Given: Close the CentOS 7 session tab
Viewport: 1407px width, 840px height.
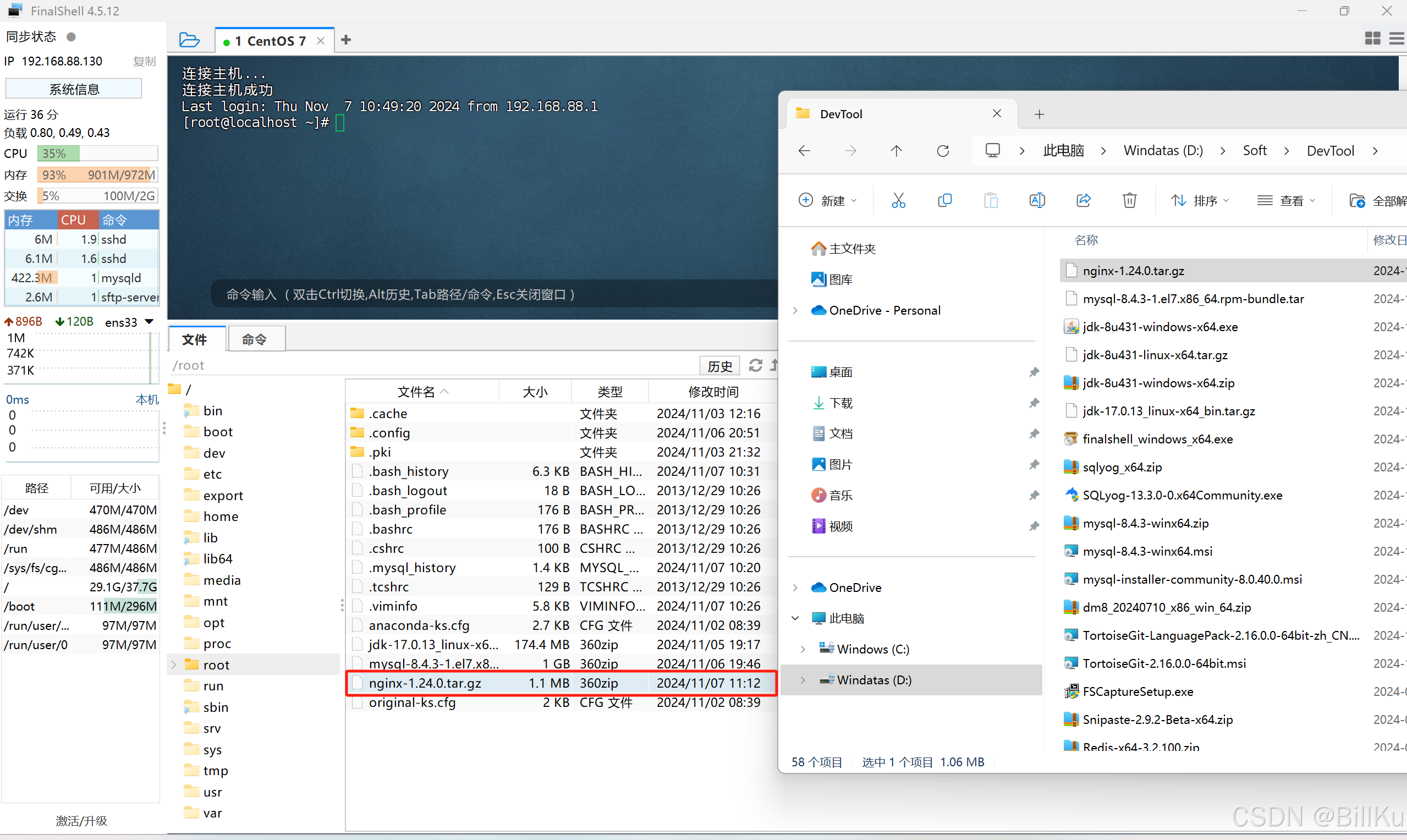Looking at the screenshot, I should coord(321,41).
